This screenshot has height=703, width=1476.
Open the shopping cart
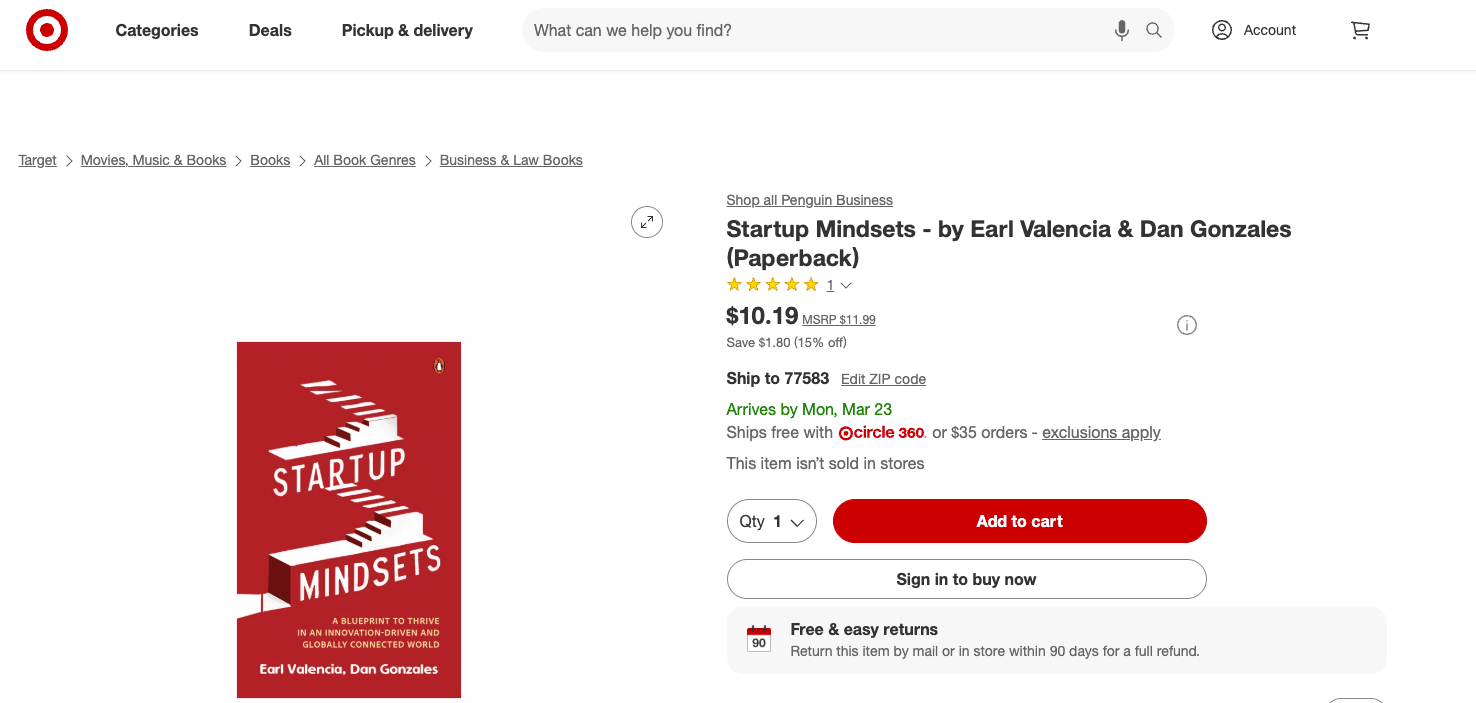tap(1360, 30)
